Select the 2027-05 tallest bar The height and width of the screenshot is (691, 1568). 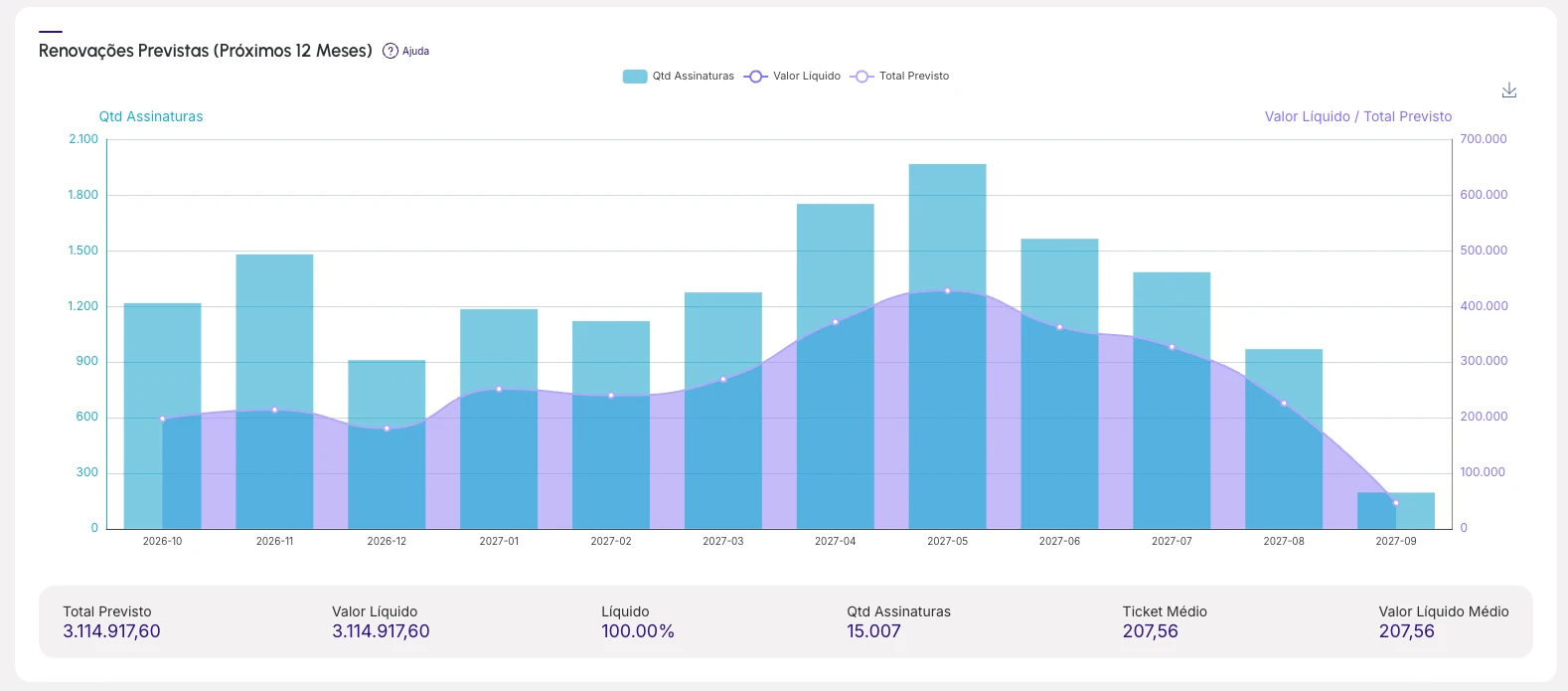[x=947, y=346]
